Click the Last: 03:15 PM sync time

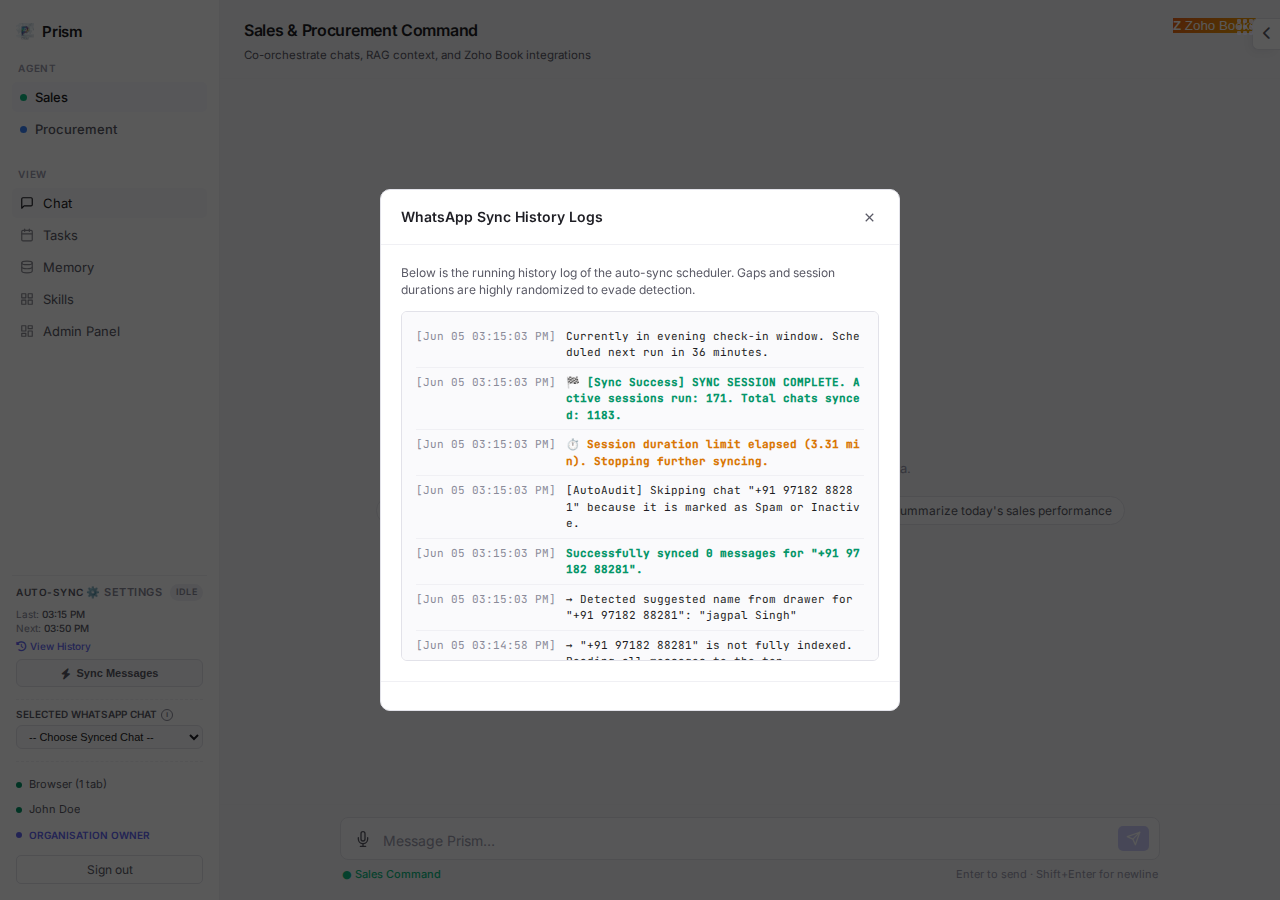click(51, 615)
